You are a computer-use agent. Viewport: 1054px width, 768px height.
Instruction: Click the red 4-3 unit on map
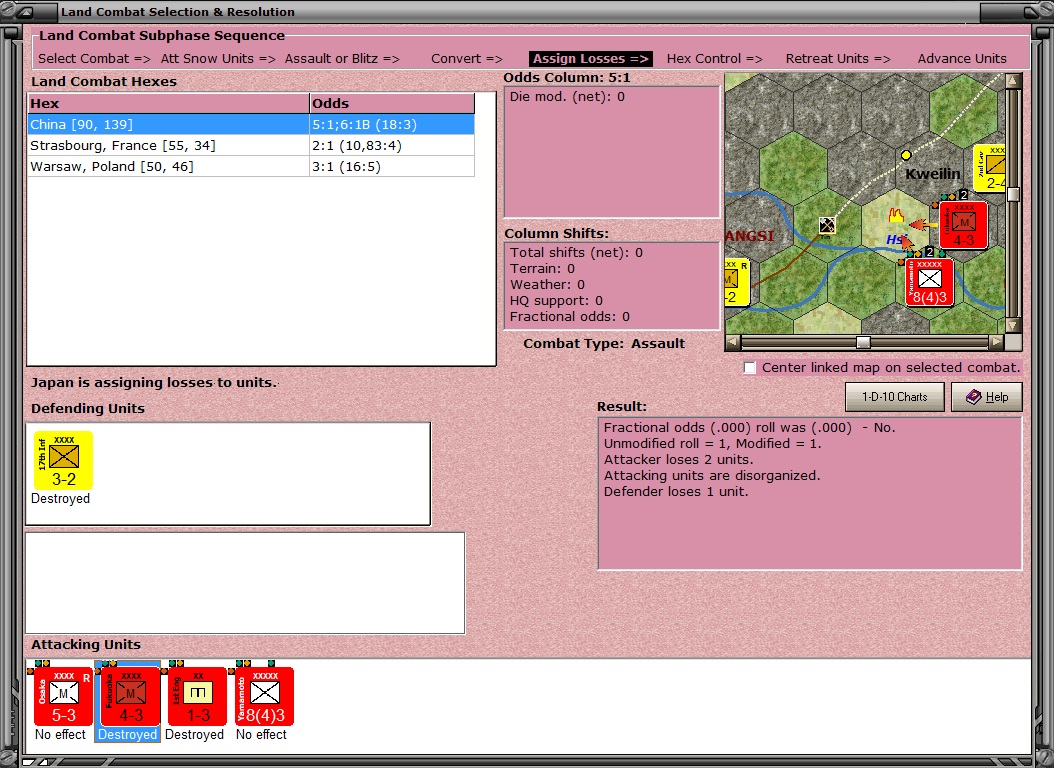point(963,225)
